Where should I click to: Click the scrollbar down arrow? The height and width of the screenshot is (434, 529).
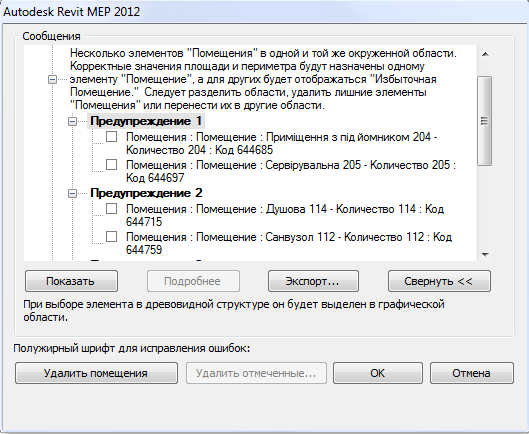click(485, 255)
